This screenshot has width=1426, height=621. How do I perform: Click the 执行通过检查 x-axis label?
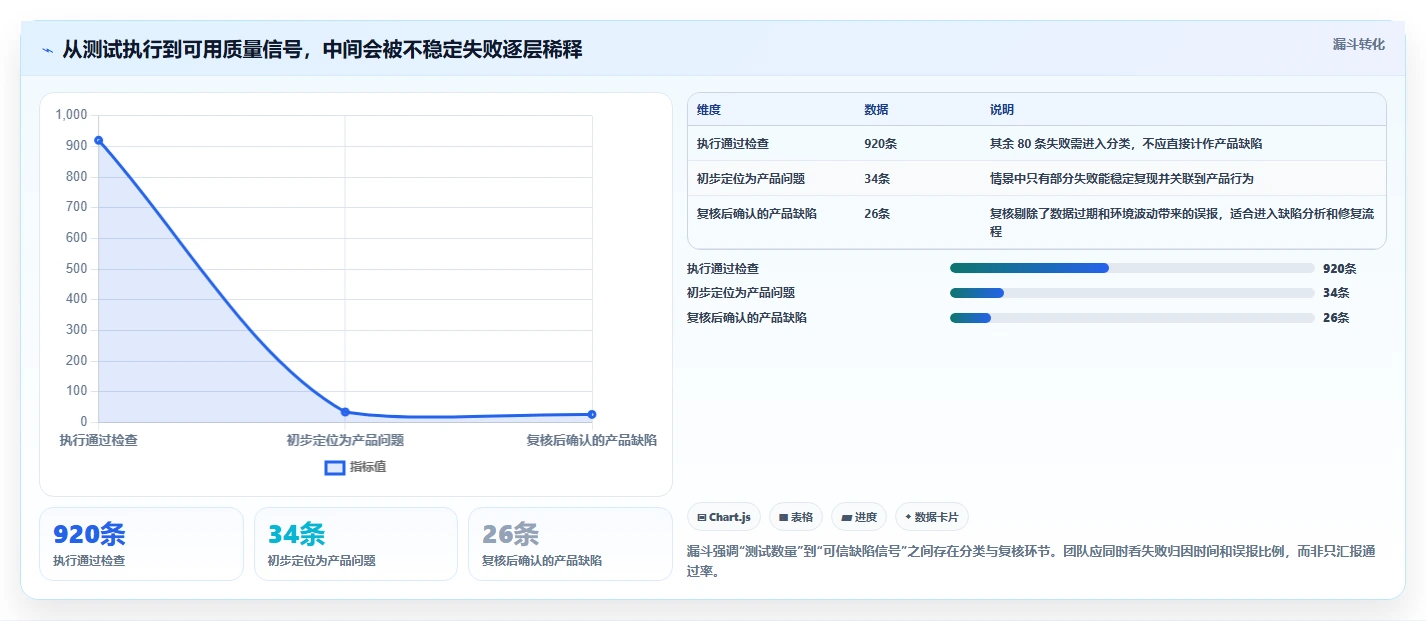tap(98, 440)
